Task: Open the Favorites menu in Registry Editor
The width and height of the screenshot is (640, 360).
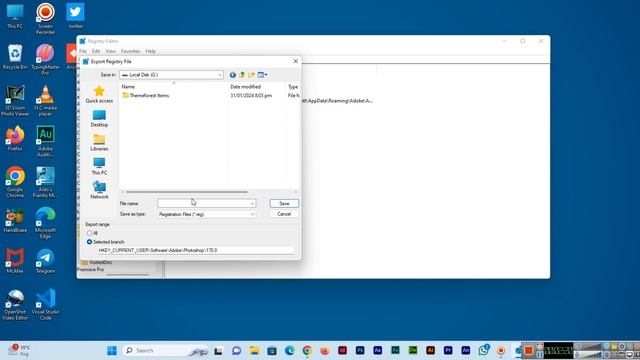Action: coord(131,51)
